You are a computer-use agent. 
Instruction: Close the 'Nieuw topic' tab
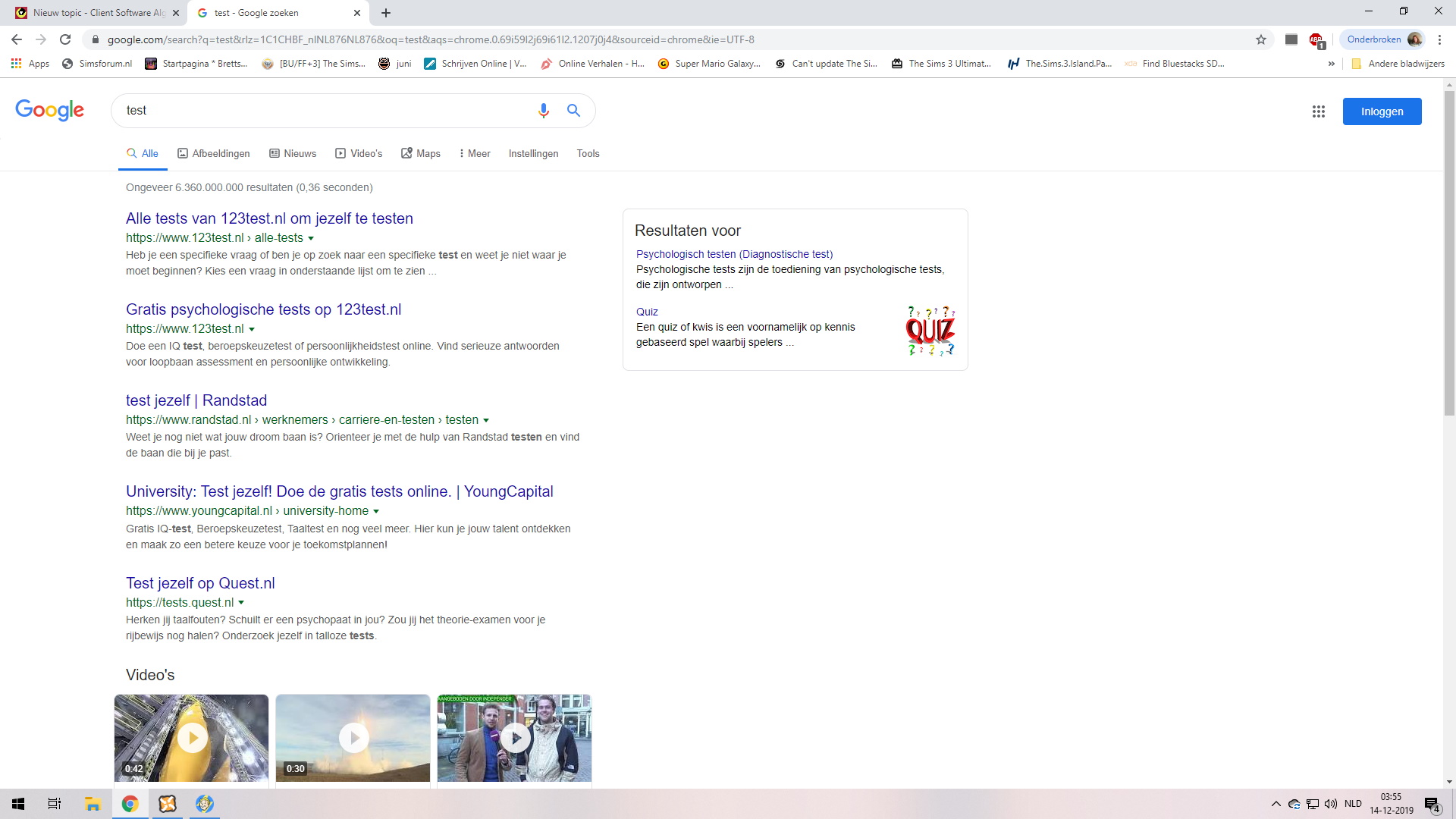(x=175, y=13)
